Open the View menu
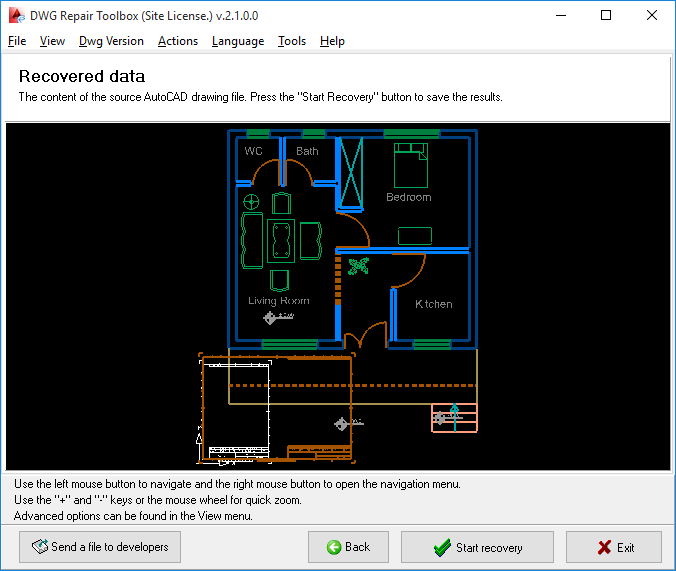Screen dimensions: 676x571 click(x=52, y=41)
